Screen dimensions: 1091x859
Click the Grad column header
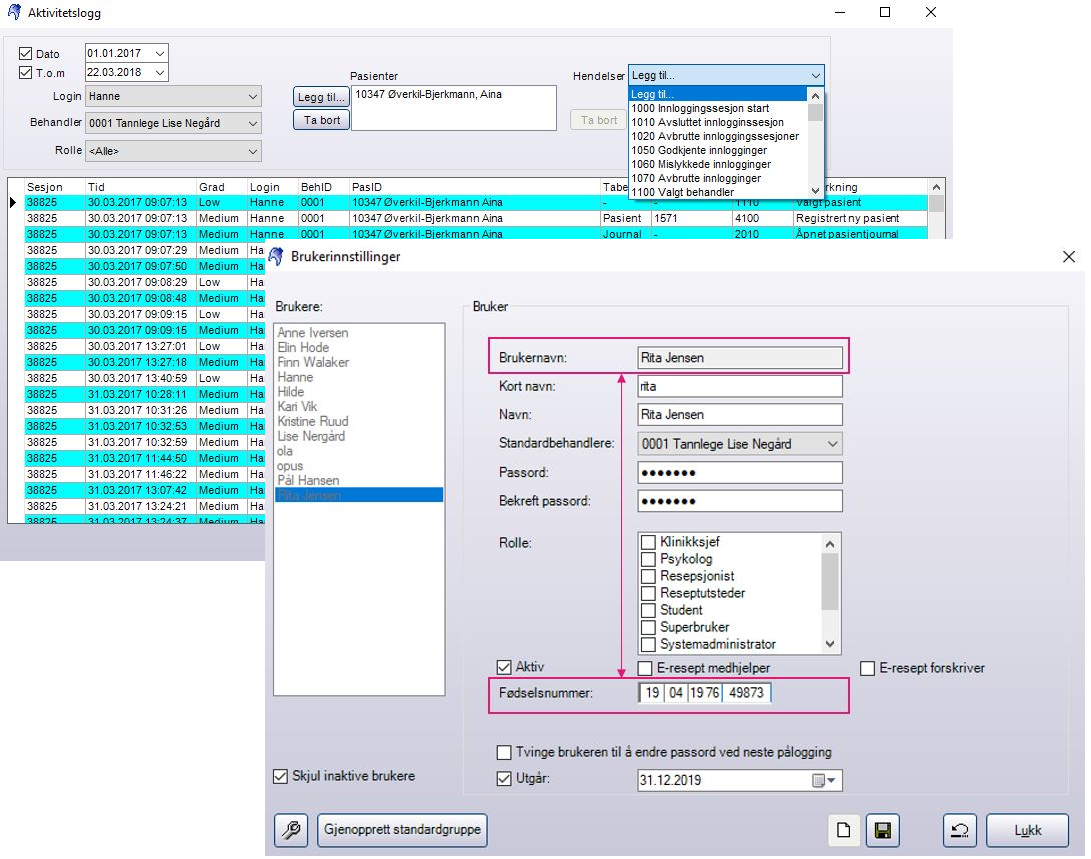click(x=222, y=187)
